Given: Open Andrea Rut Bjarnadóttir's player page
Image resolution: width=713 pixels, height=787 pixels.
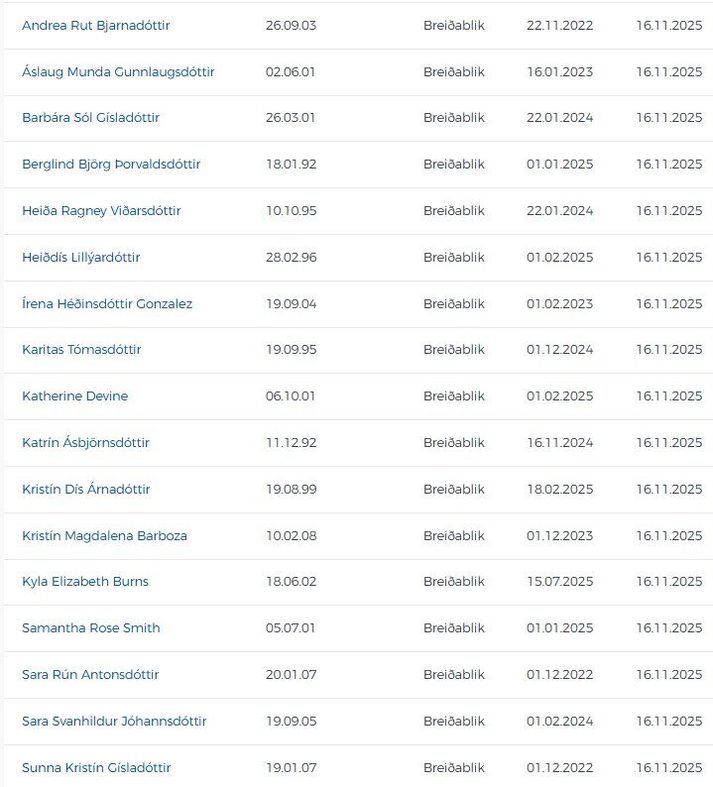Looking at the screenshot, I should click(96, 25).
